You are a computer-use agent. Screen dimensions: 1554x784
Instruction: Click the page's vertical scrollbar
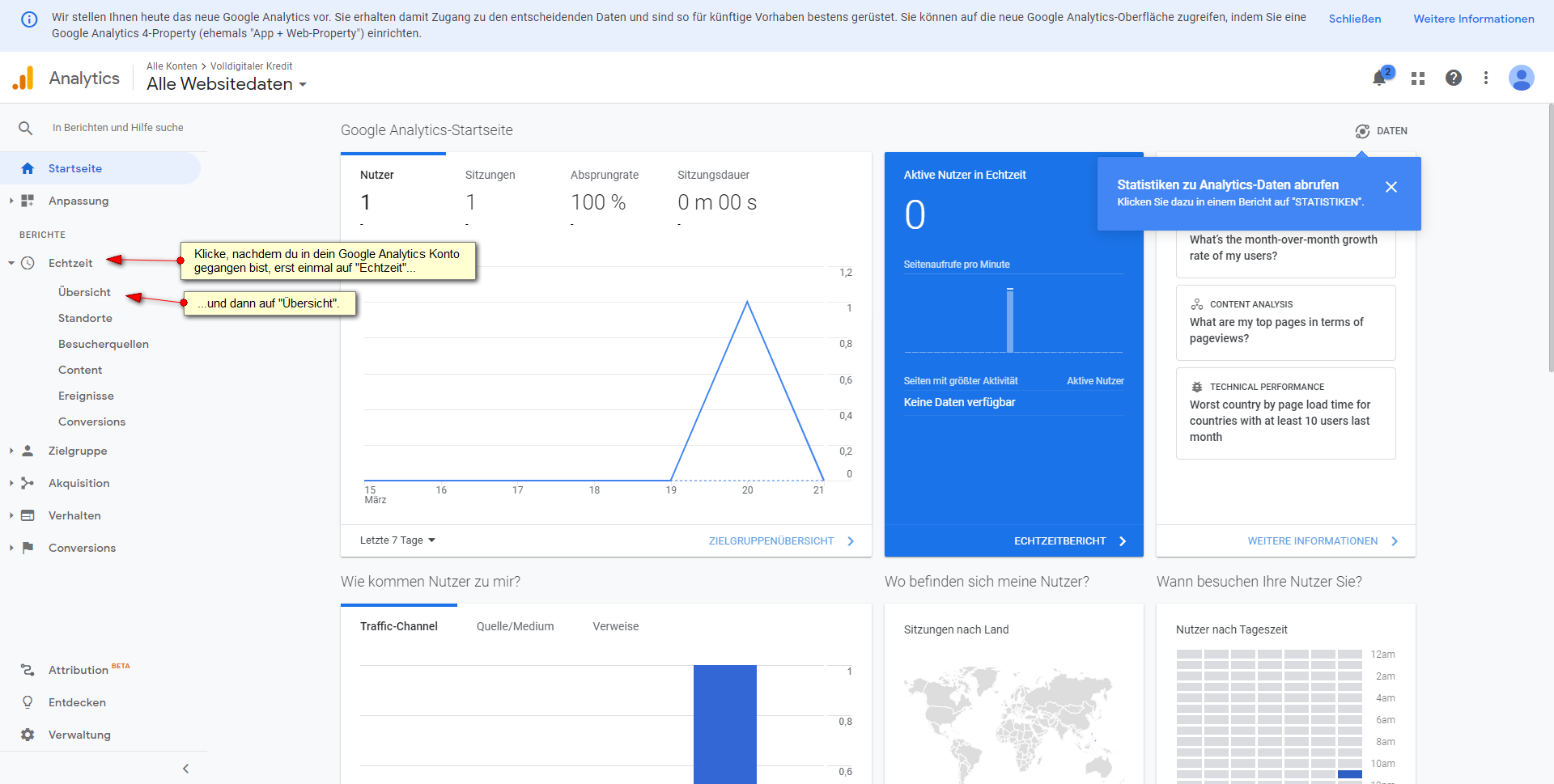[x=1550, y=239]
